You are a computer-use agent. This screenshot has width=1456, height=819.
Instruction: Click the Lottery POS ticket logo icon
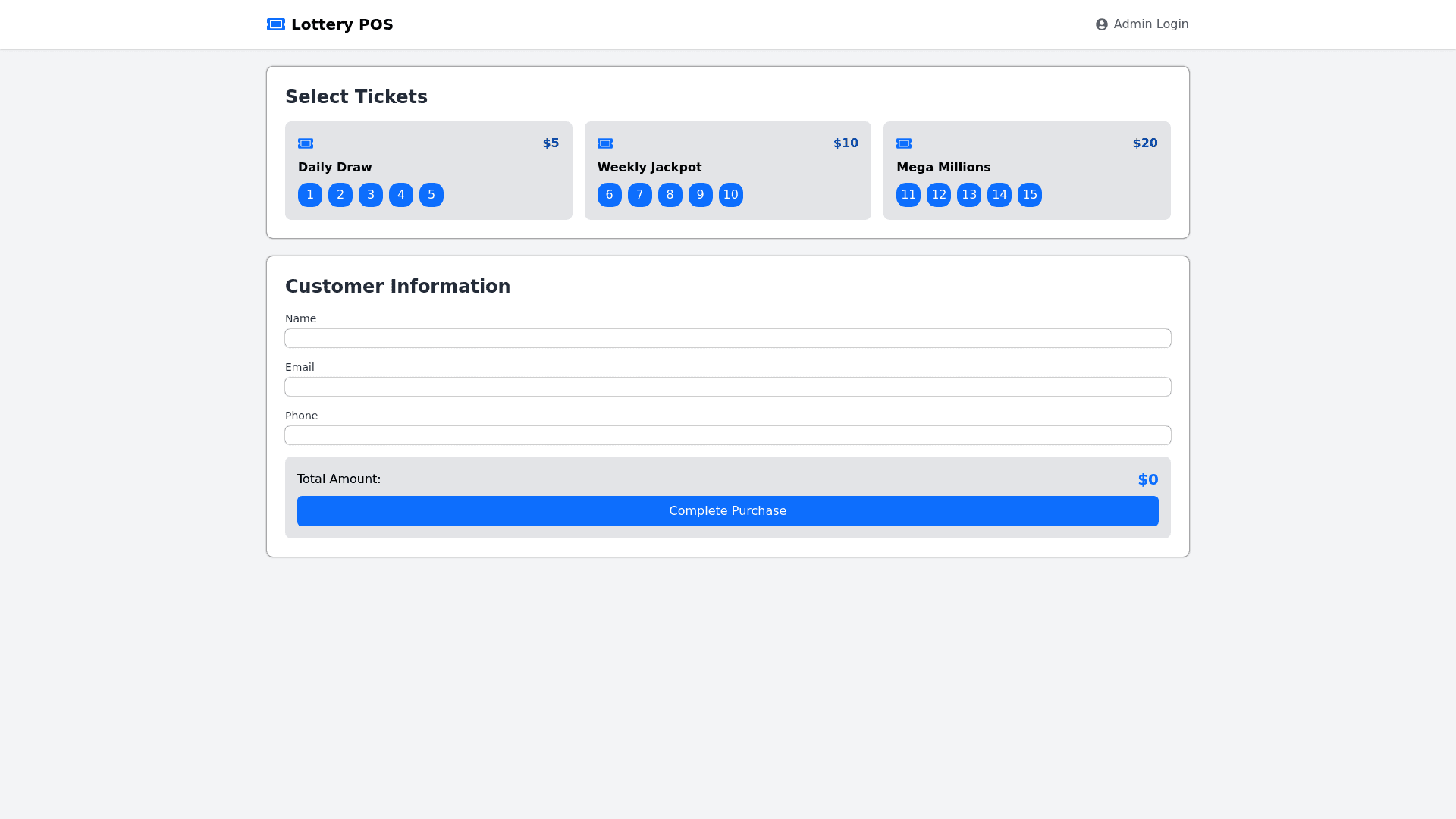pos(276,24)
